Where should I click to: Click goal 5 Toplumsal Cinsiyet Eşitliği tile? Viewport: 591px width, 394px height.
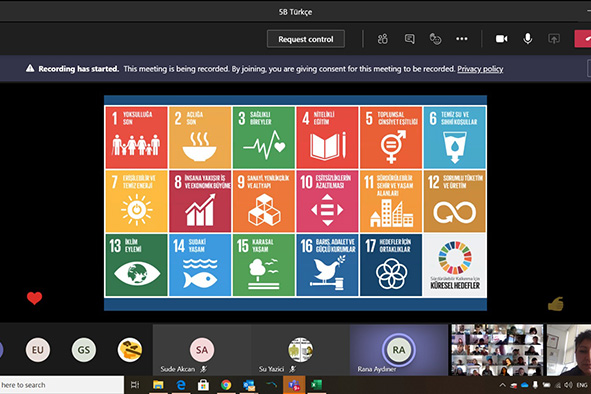tap(391, 138)
